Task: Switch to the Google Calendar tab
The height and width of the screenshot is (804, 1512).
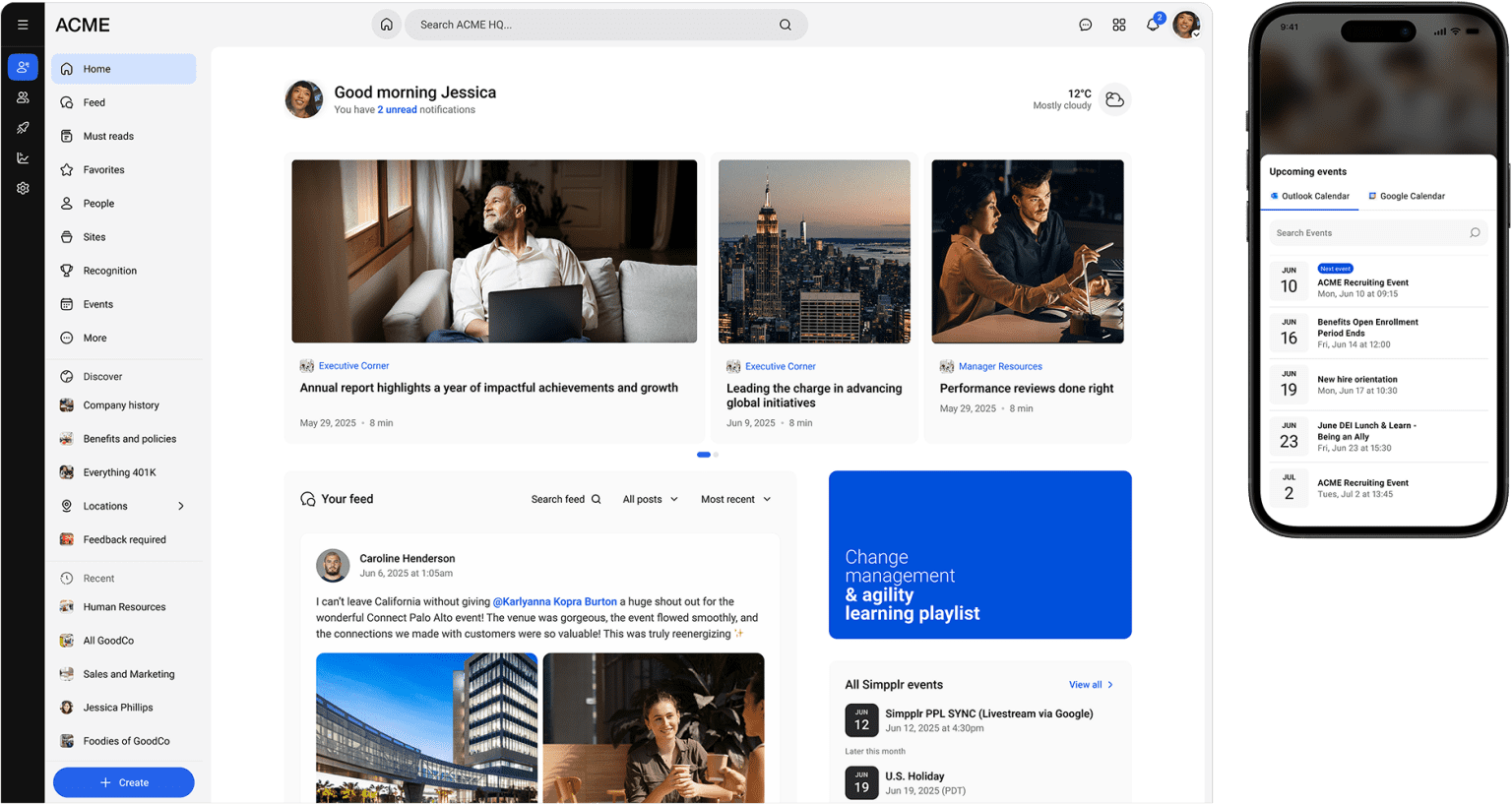Action: [x=1406, y=196]
